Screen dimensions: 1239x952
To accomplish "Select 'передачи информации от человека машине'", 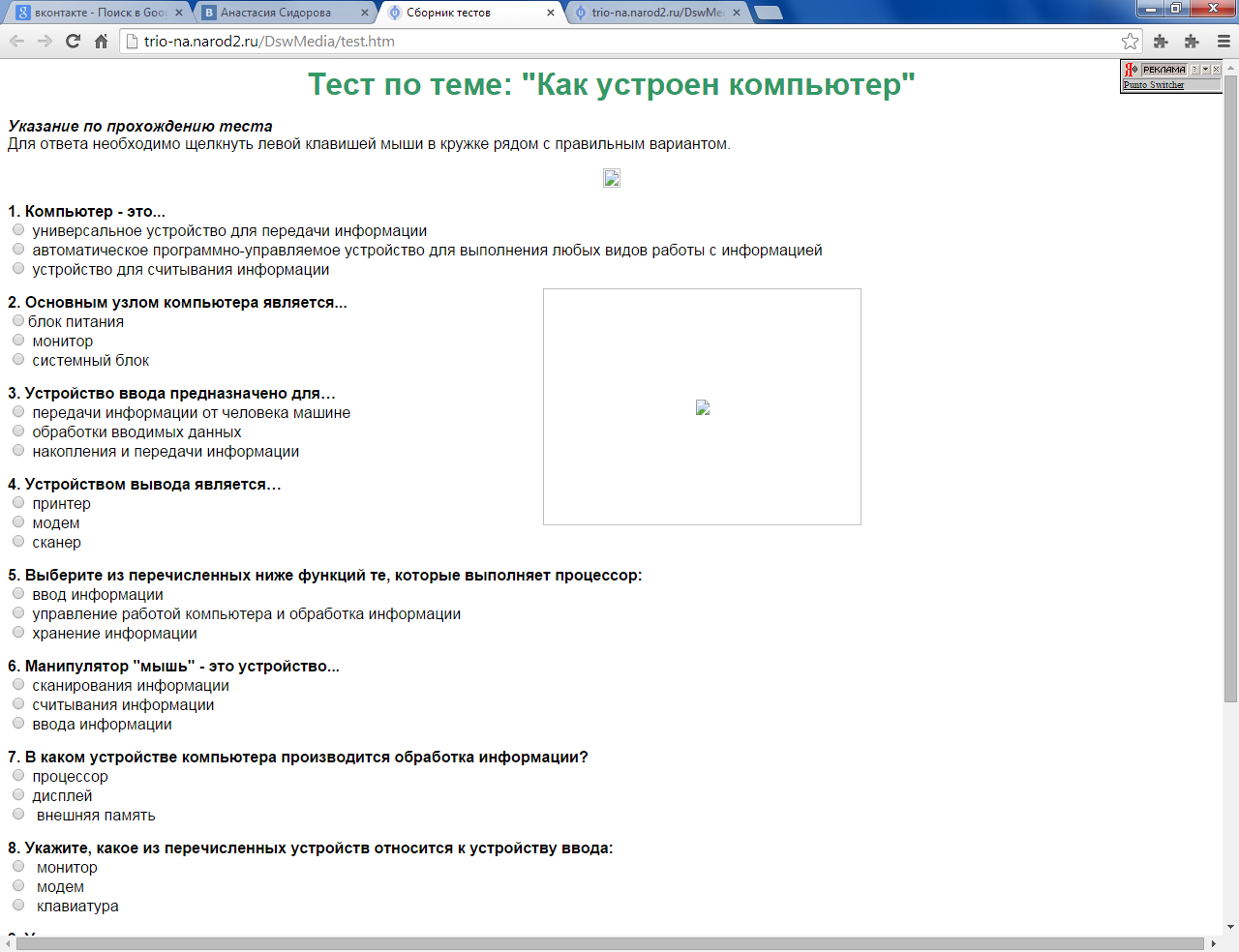I will click(x=18, y=411).
